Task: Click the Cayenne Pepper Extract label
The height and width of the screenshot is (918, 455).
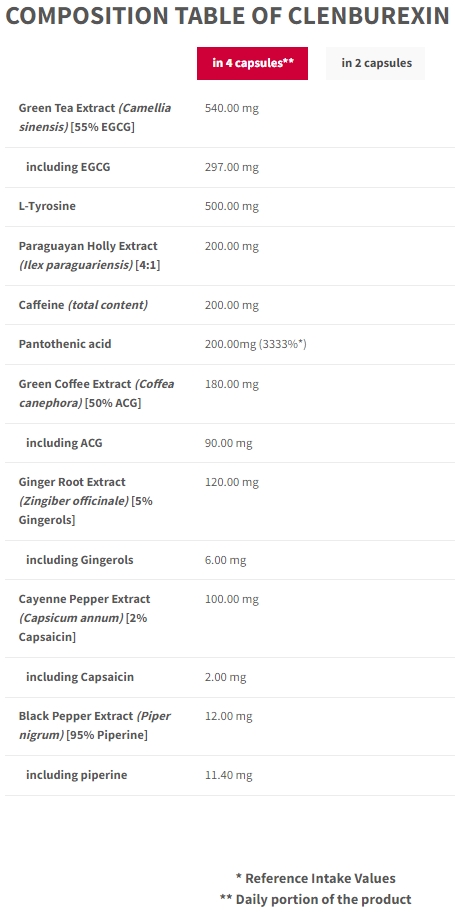Action: (85, 618)
